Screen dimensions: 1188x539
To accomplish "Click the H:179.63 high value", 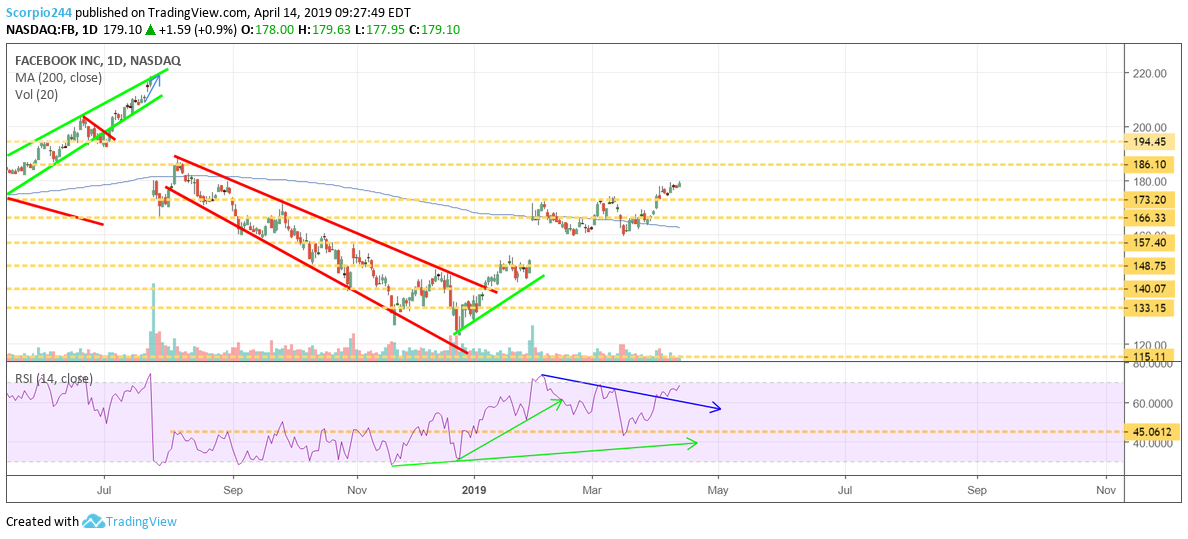I will point(326,30).
